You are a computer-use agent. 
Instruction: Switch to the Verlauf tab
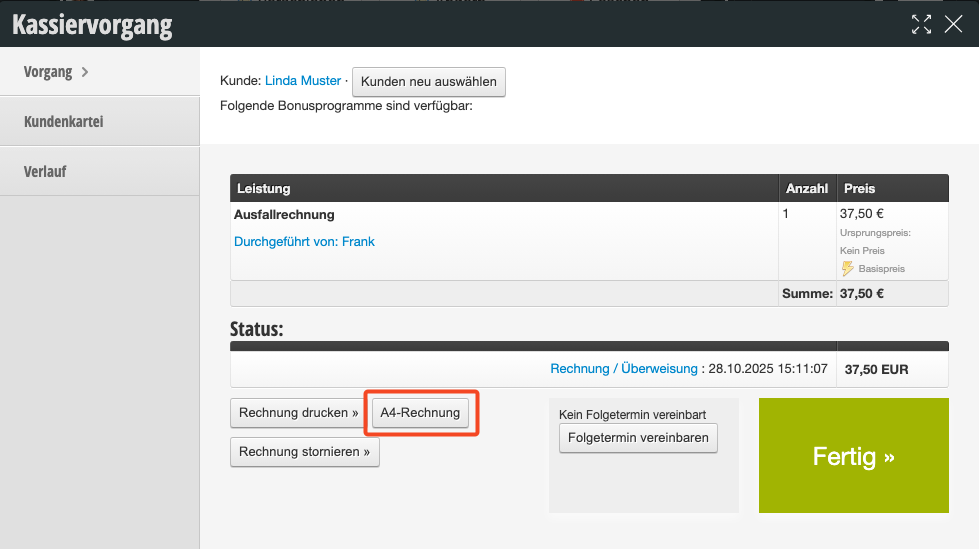click(45, 171)
